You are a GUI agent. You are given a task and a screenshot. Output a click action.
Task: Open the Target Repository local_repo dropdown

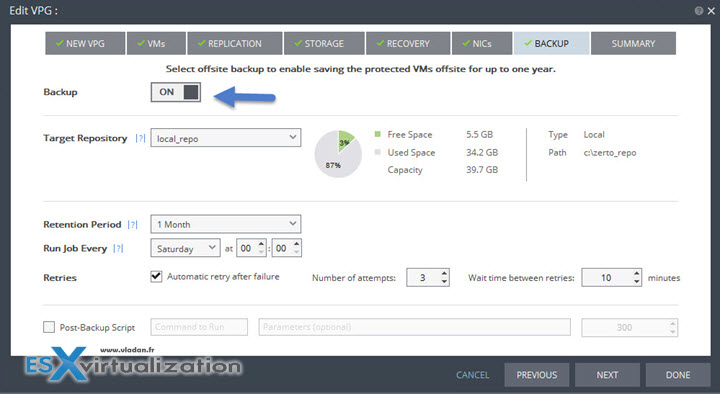[226, 138]
